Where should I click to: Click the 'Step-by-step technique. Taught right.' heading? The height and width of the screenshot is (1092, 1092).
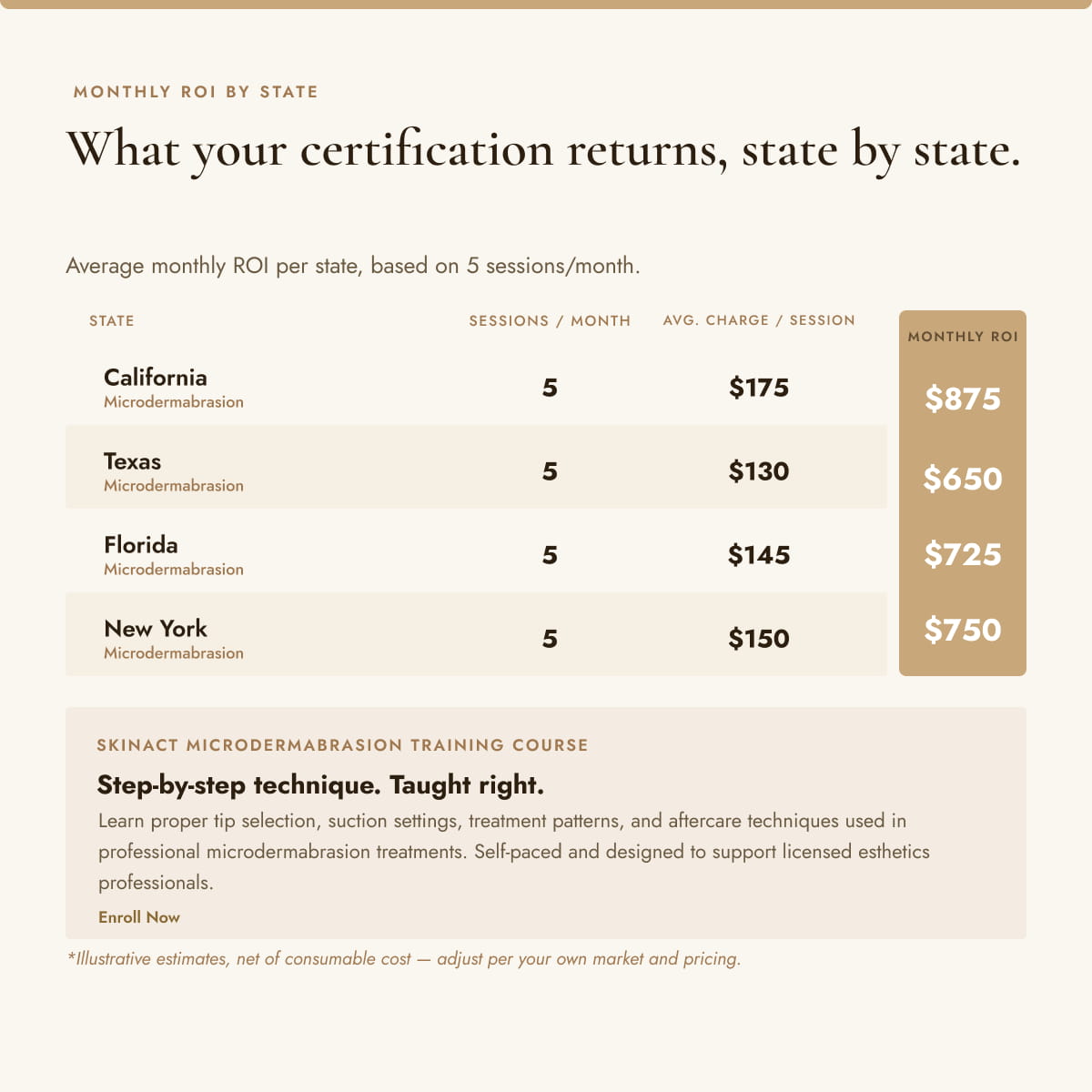pyautogui.click(x=320, y=785)
